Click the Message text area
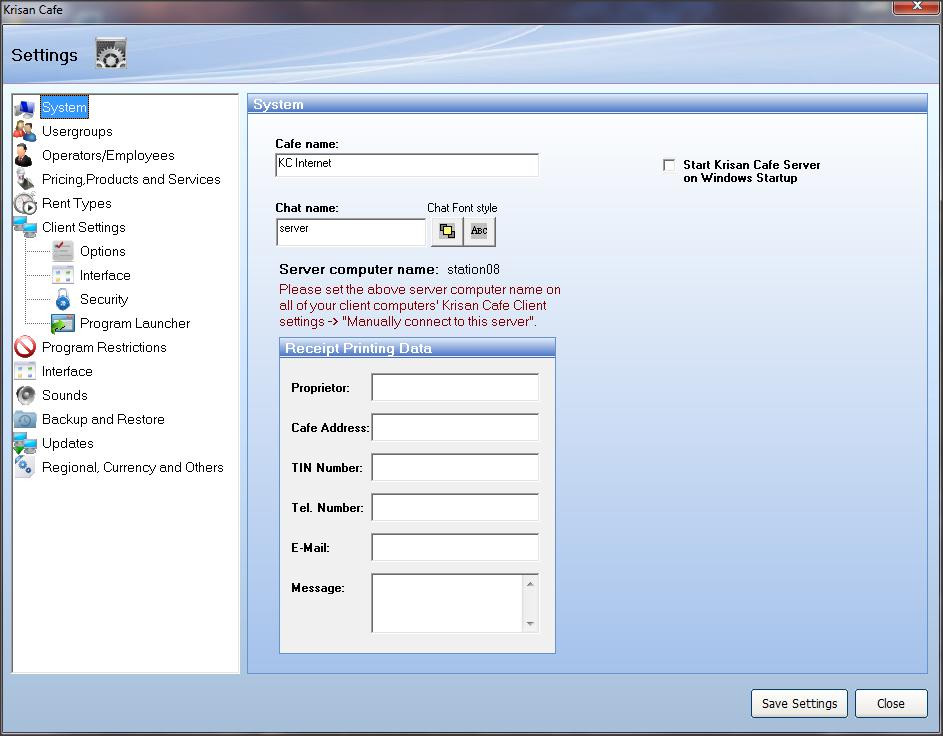943x736 pixels. [449, 603]
